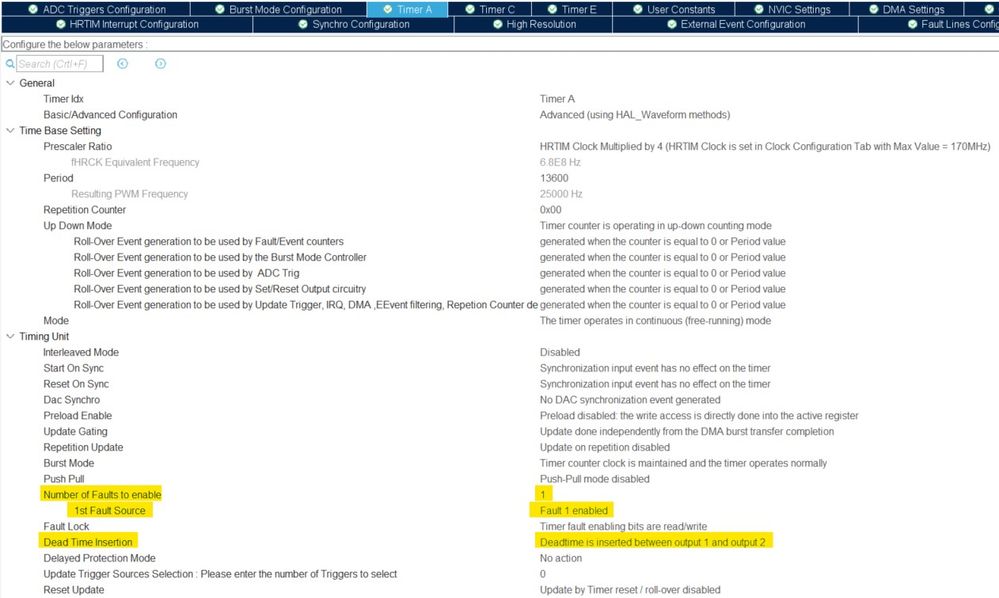Select the Dead Time Insertion row label
The height and width of the screenshot is (598, 999).
tap(88, 543)
